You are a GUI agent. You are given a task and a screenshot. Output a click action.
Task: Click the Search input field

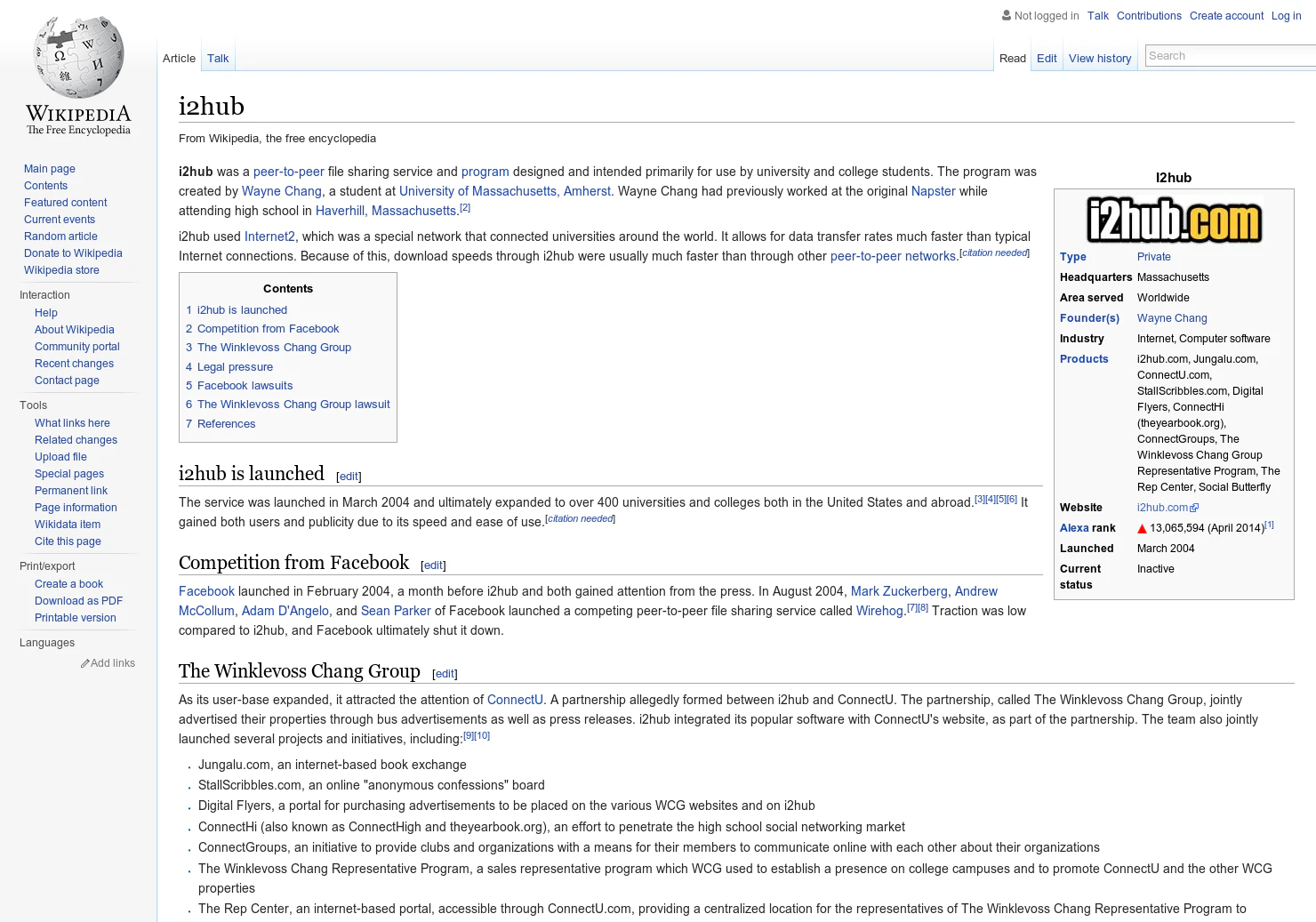[1231, 56]
